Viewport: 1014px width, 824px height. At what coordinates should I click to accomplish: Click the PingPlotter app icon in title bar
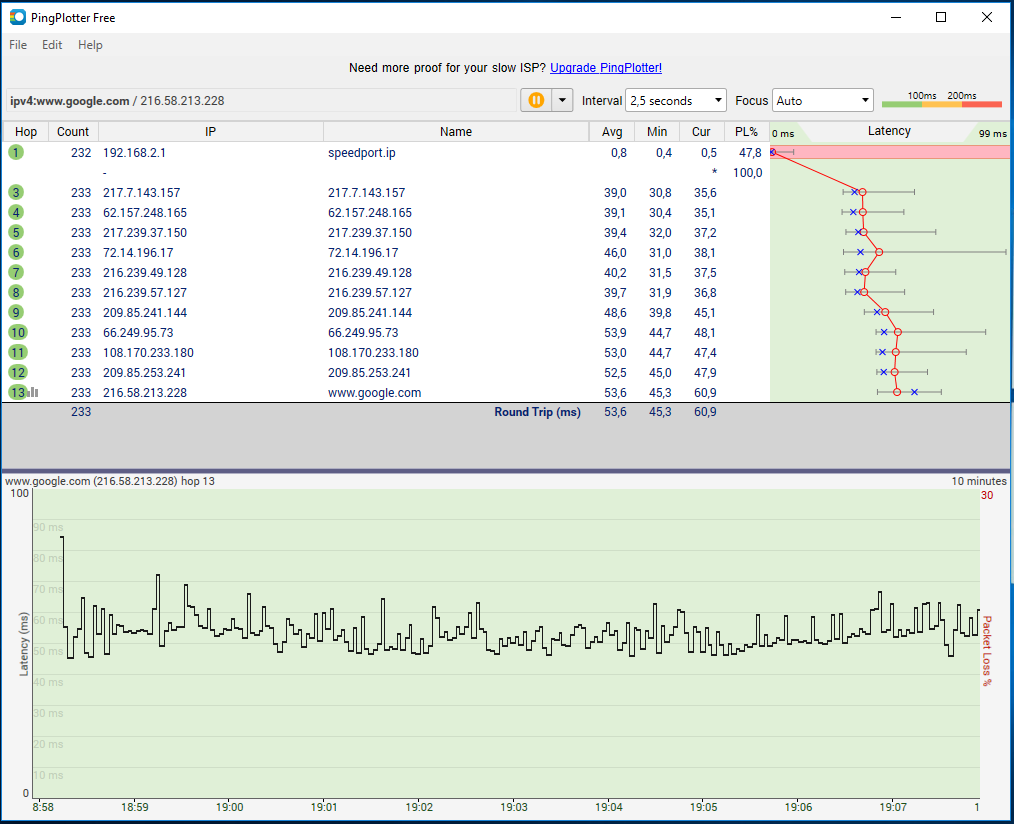(17, 17)
